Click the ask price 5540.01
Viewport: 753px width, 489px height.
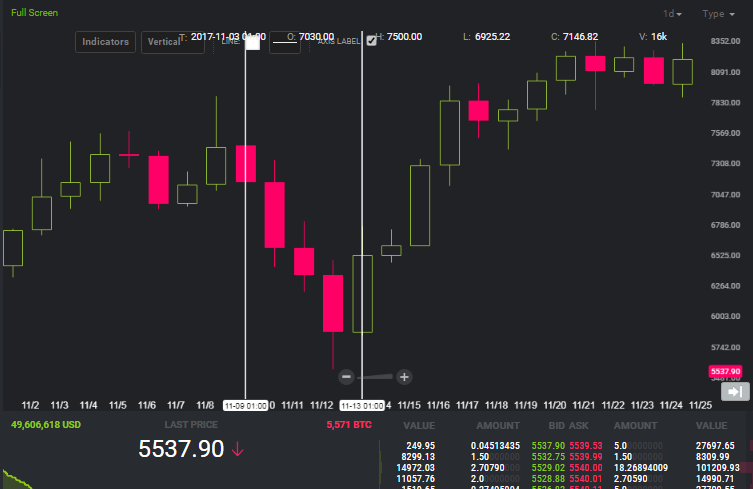[x=586, y=479]
